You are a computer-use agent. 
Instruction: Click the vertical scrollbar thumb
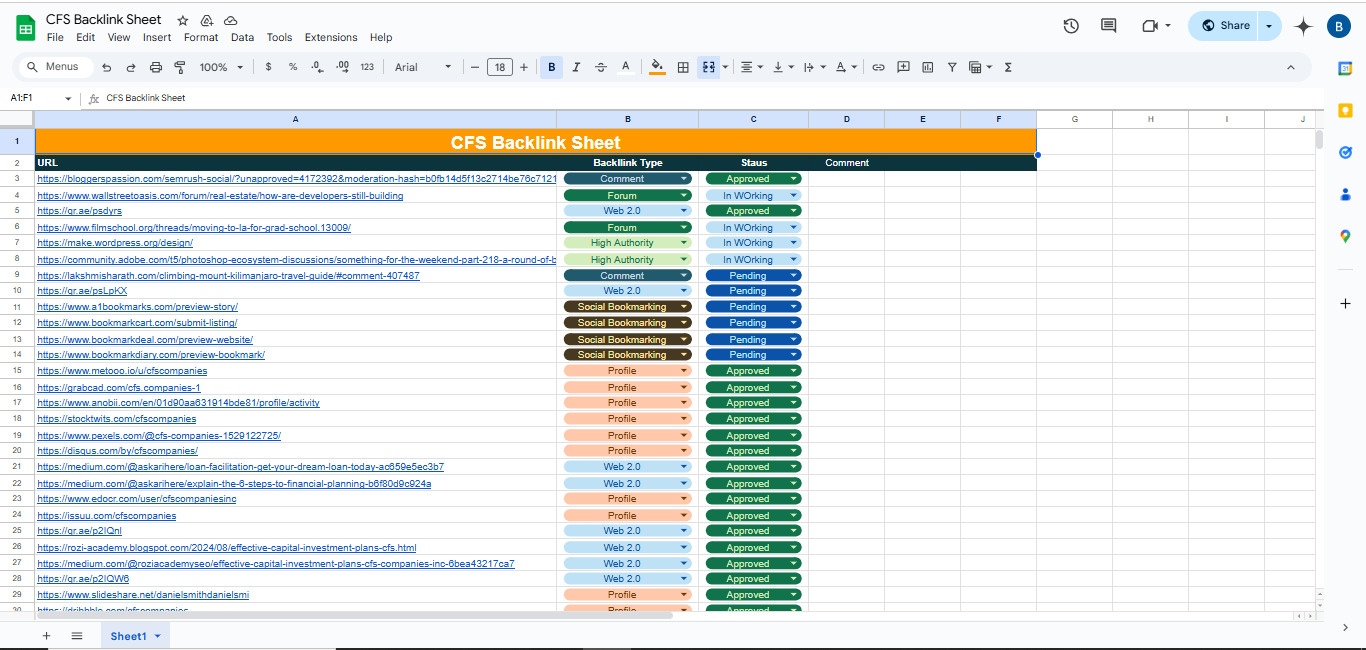tap(1319, 139)
